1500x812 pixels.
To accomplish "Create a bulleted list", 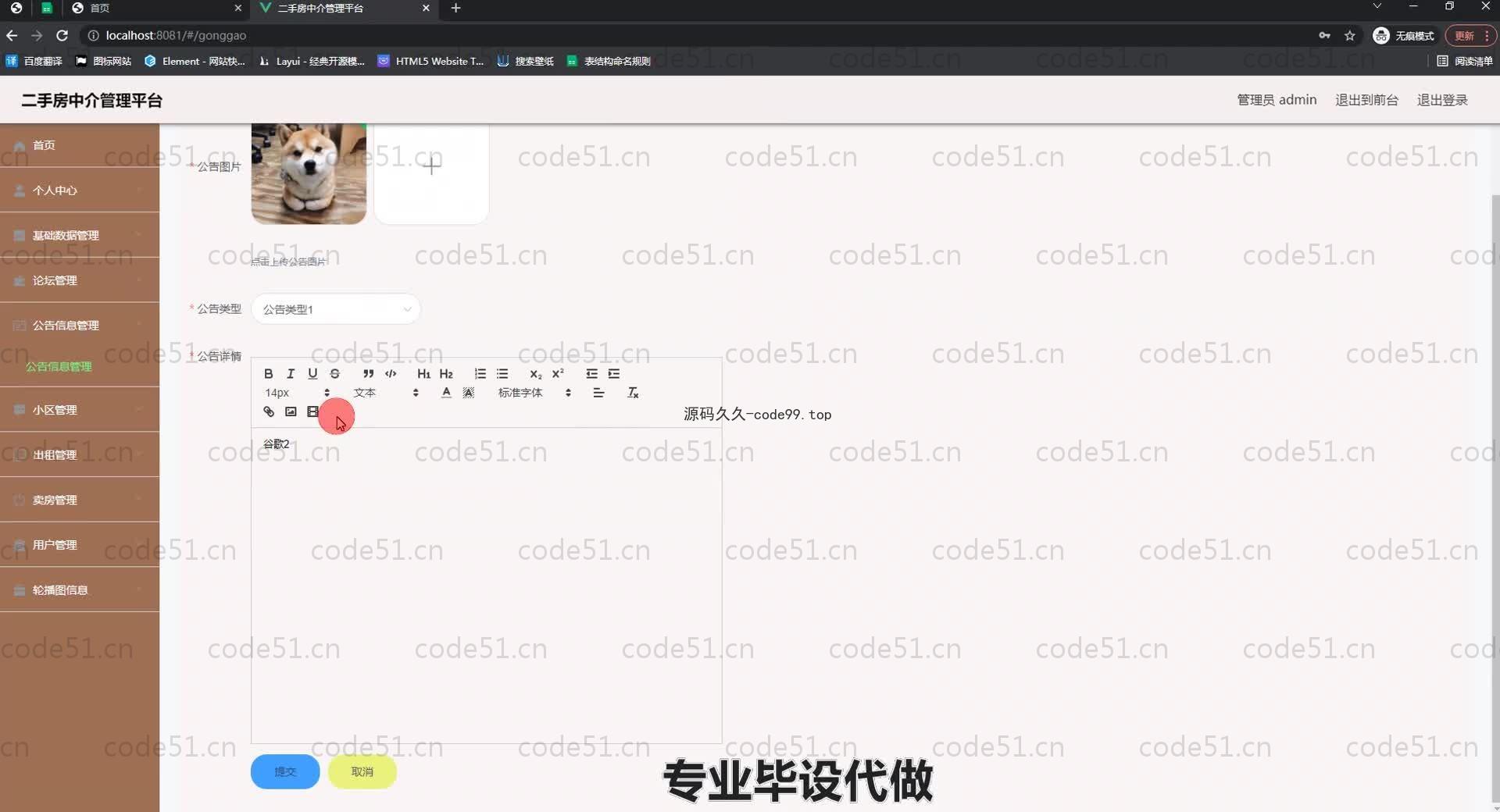I will pos(502,374).
